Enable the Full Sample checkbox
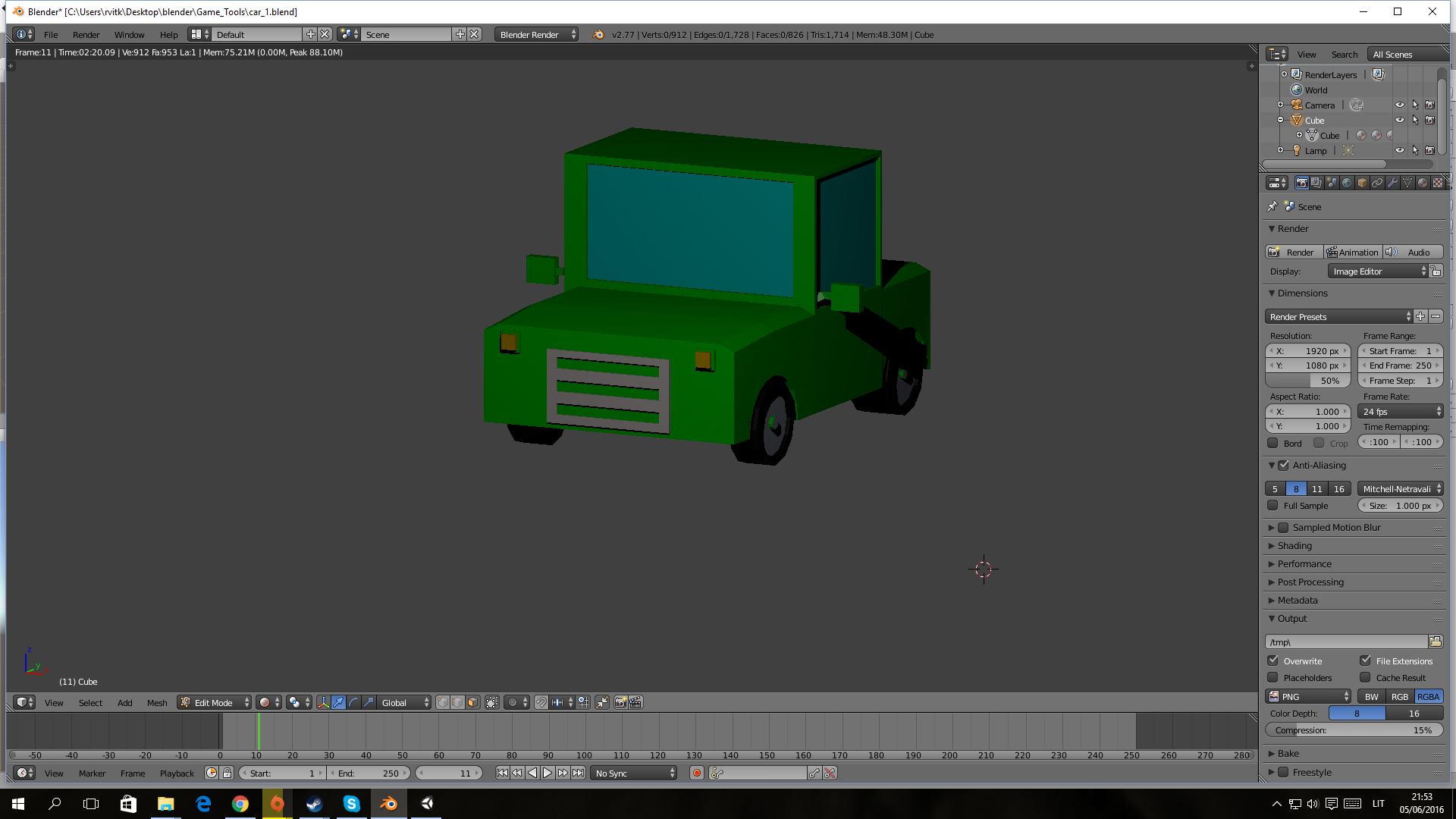This screenshot has height=819, width=1456. (1272, 505)
